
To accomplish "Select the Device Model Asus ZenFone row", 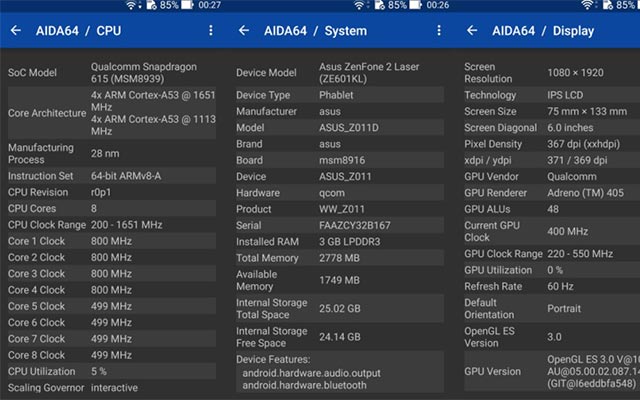I will point(335,74).
